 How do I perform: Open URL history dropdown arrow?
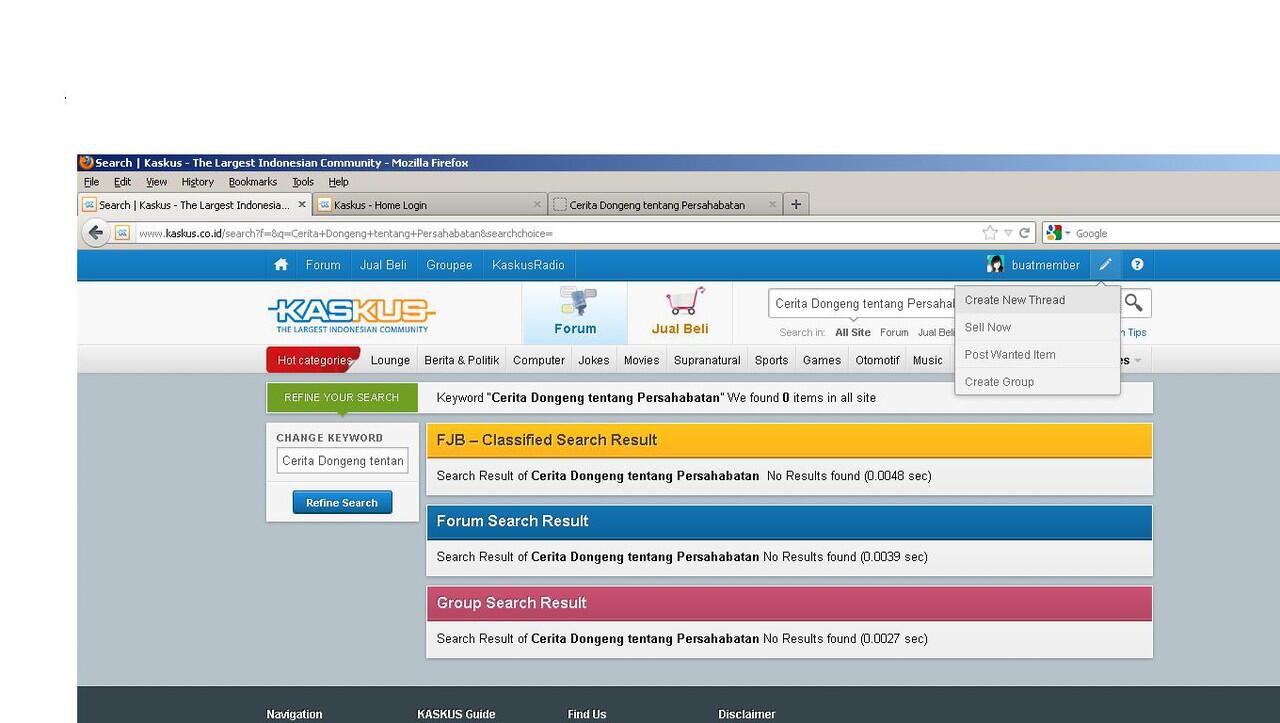(1008, 233)
